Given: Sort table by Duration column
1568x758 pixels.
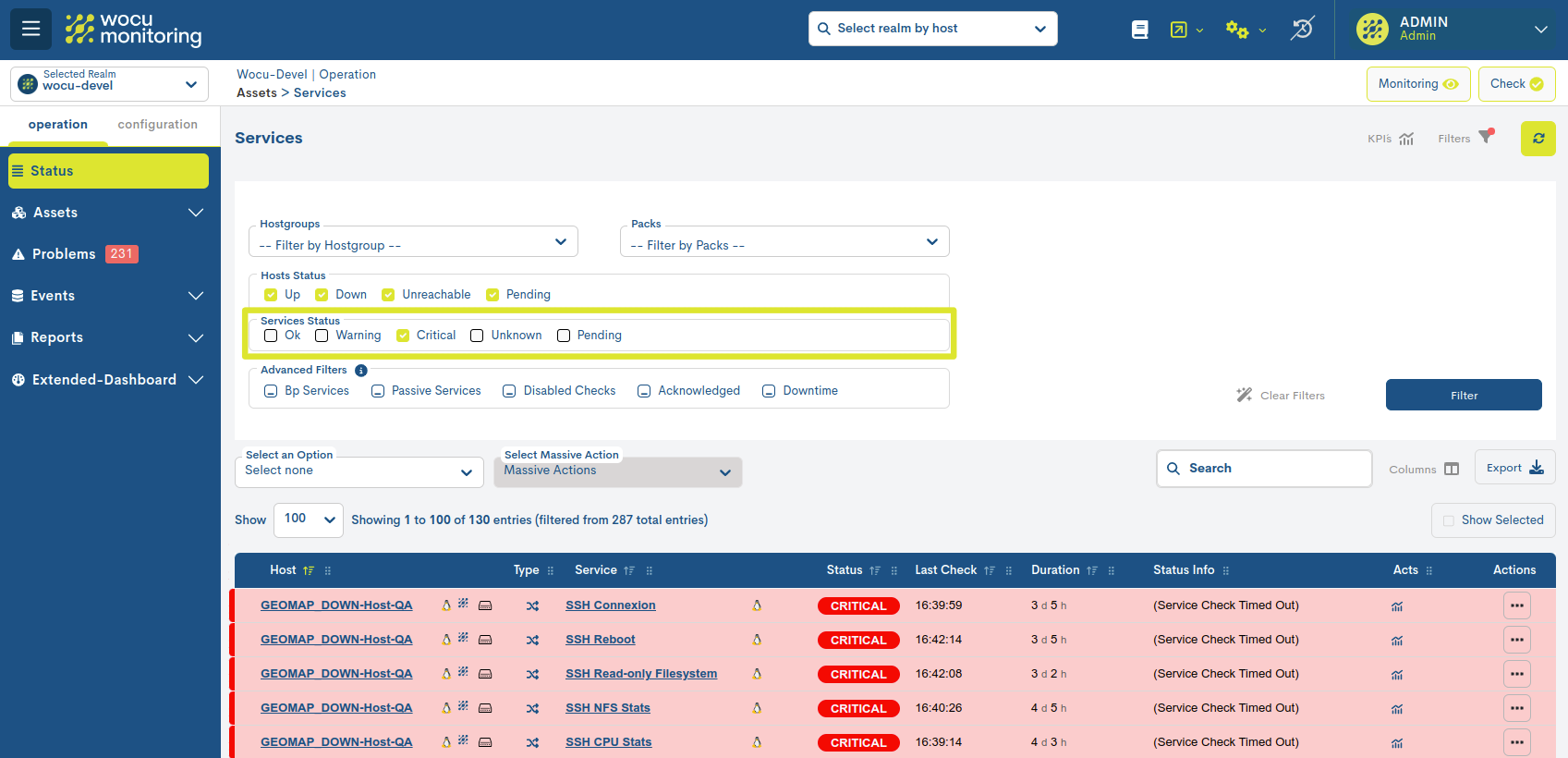Looking at the screenshot, I should (x=1092, y=570).
